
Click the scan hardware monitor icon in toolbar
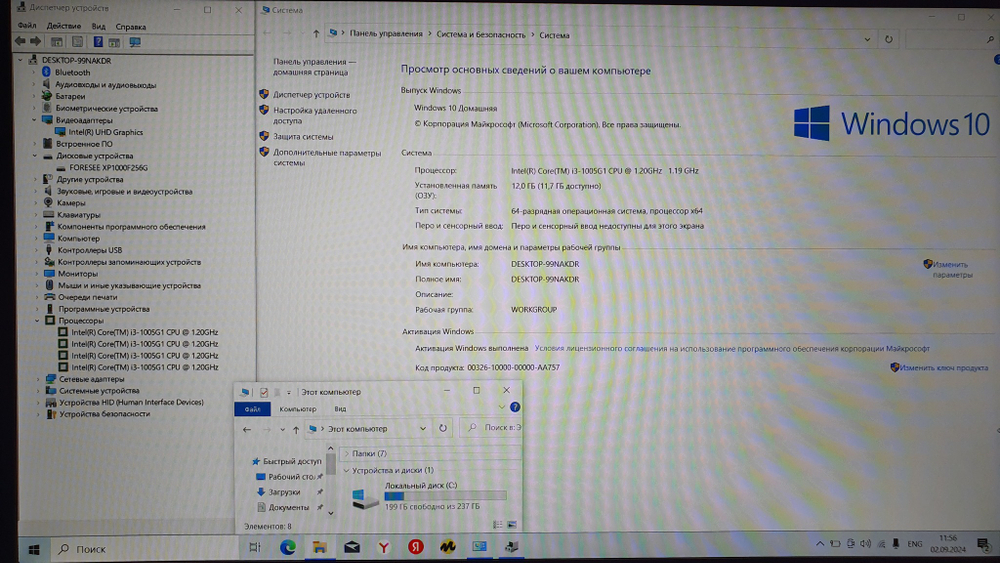135,42
